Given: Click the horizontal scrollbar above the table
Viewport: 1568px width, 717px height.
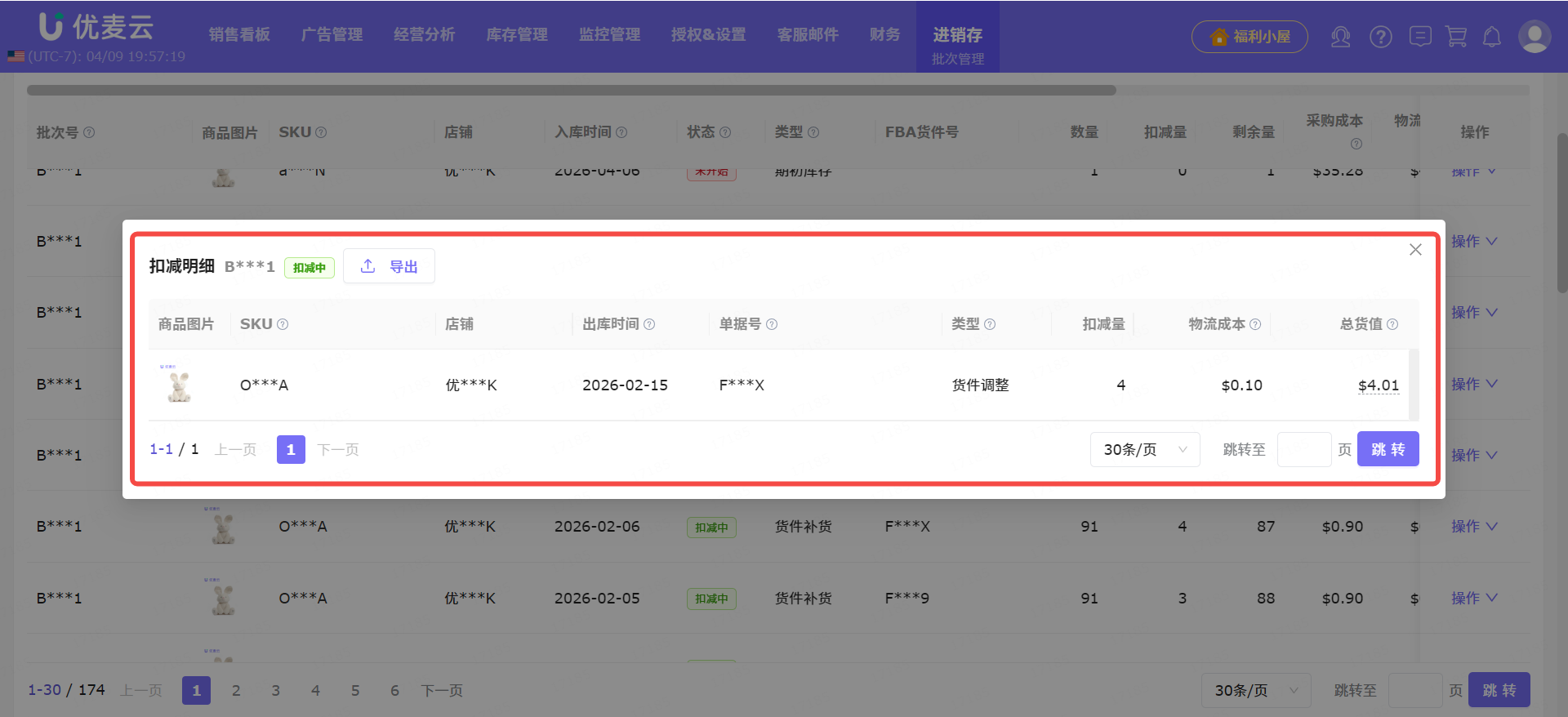Looking at the screenshot, I should [x=572, y=91].
